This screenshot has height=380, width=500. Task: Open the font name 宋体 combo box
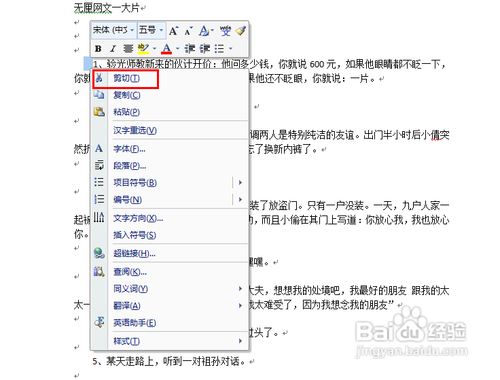pos(113,30)
